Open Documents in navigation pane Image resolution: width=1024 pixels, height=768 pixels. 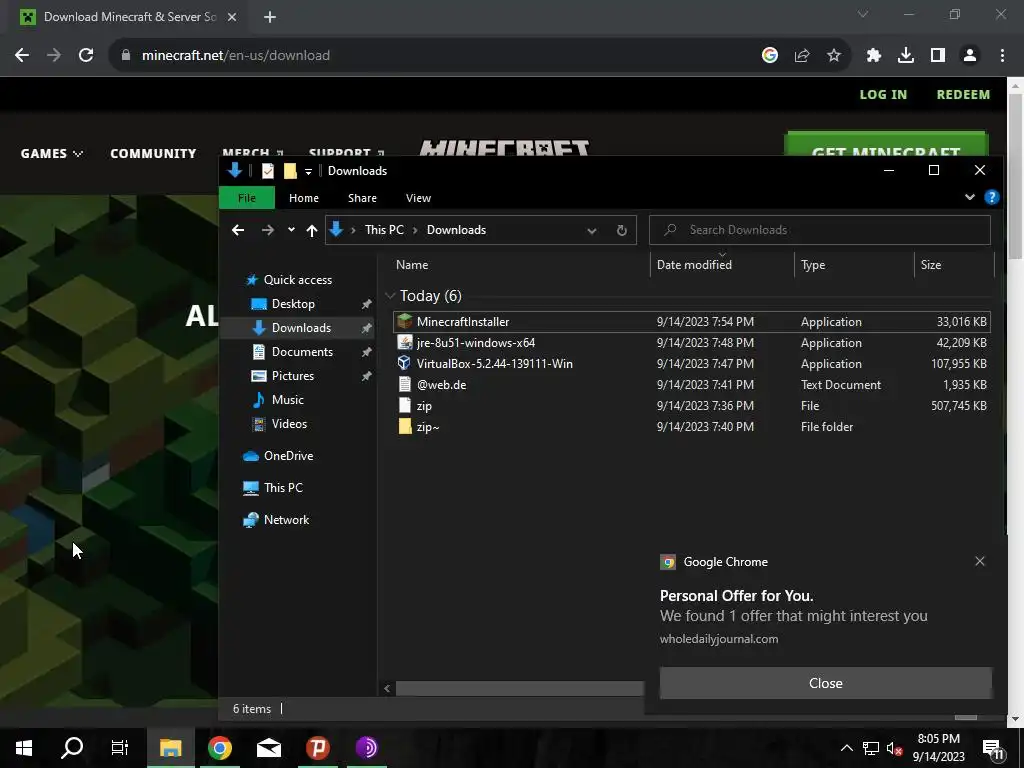click(293, 352)
